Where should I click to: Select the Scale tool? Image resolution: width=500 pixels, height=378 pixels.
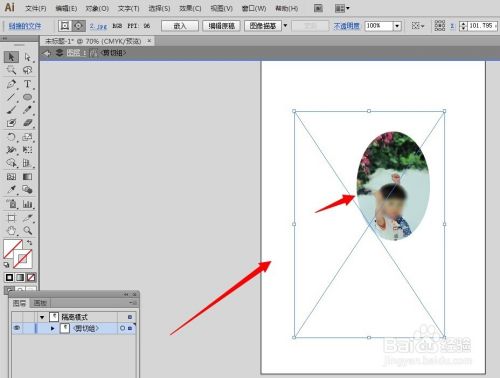click(28, 137)
